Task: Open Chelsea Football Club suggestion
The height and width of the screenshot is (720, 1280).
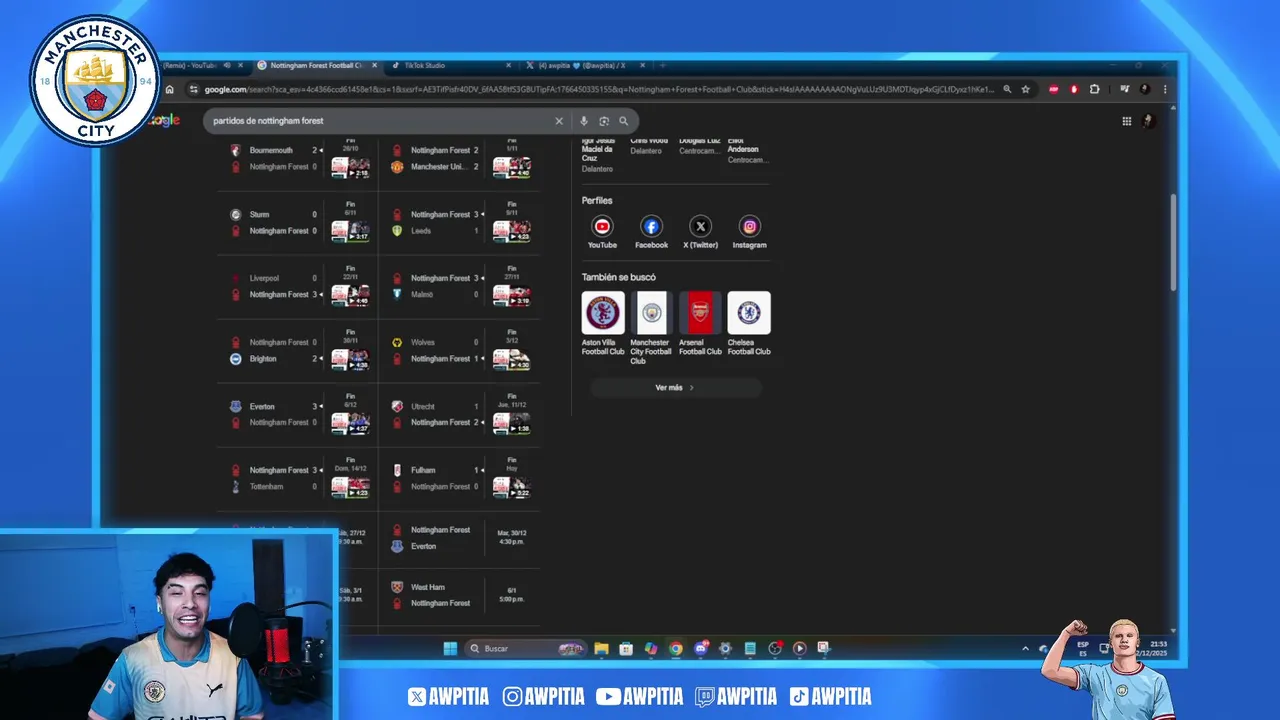Action: tap(749, 324)
